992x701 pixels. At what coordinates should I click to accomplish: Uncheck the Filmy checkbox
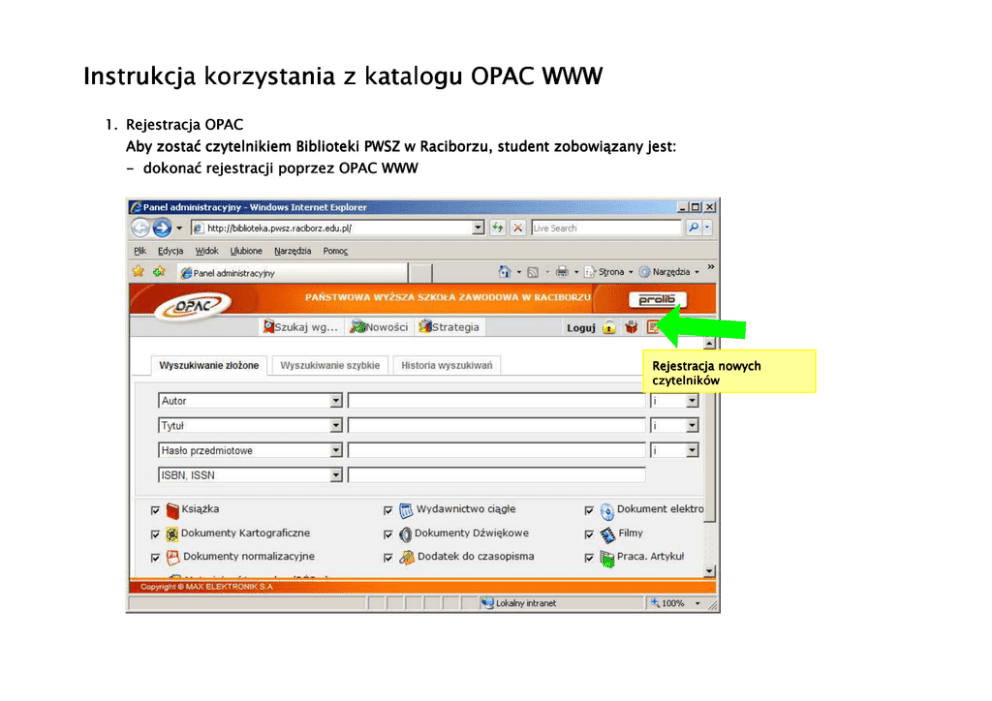coord(589,534)
